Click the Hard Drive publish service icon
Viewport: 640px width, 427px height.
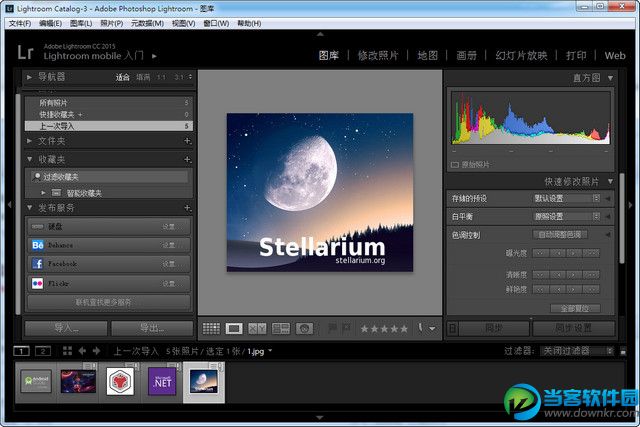38,226
